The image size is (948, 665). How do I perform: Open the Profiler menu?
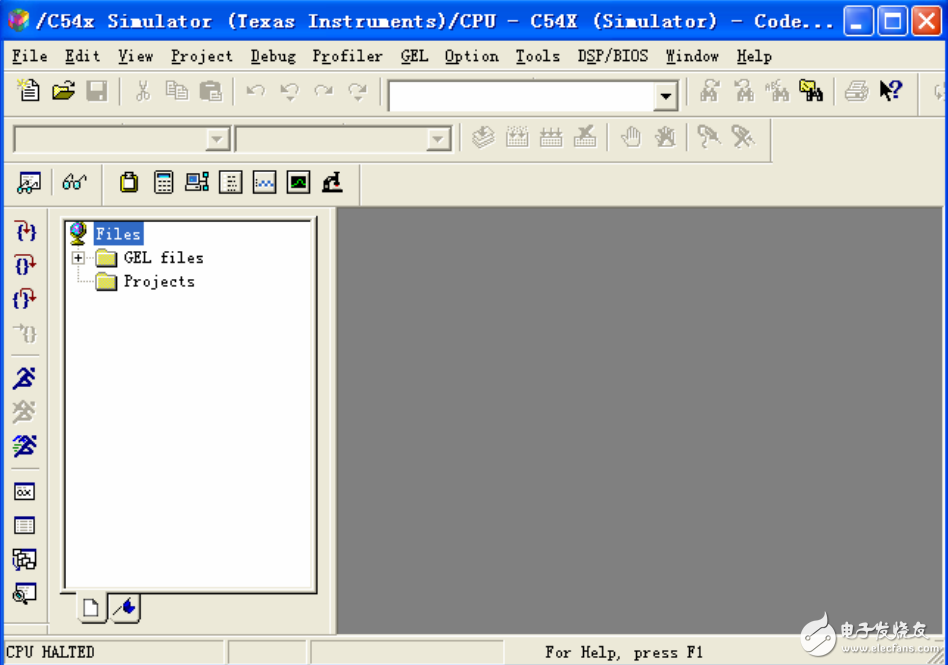tap(347, 56)
